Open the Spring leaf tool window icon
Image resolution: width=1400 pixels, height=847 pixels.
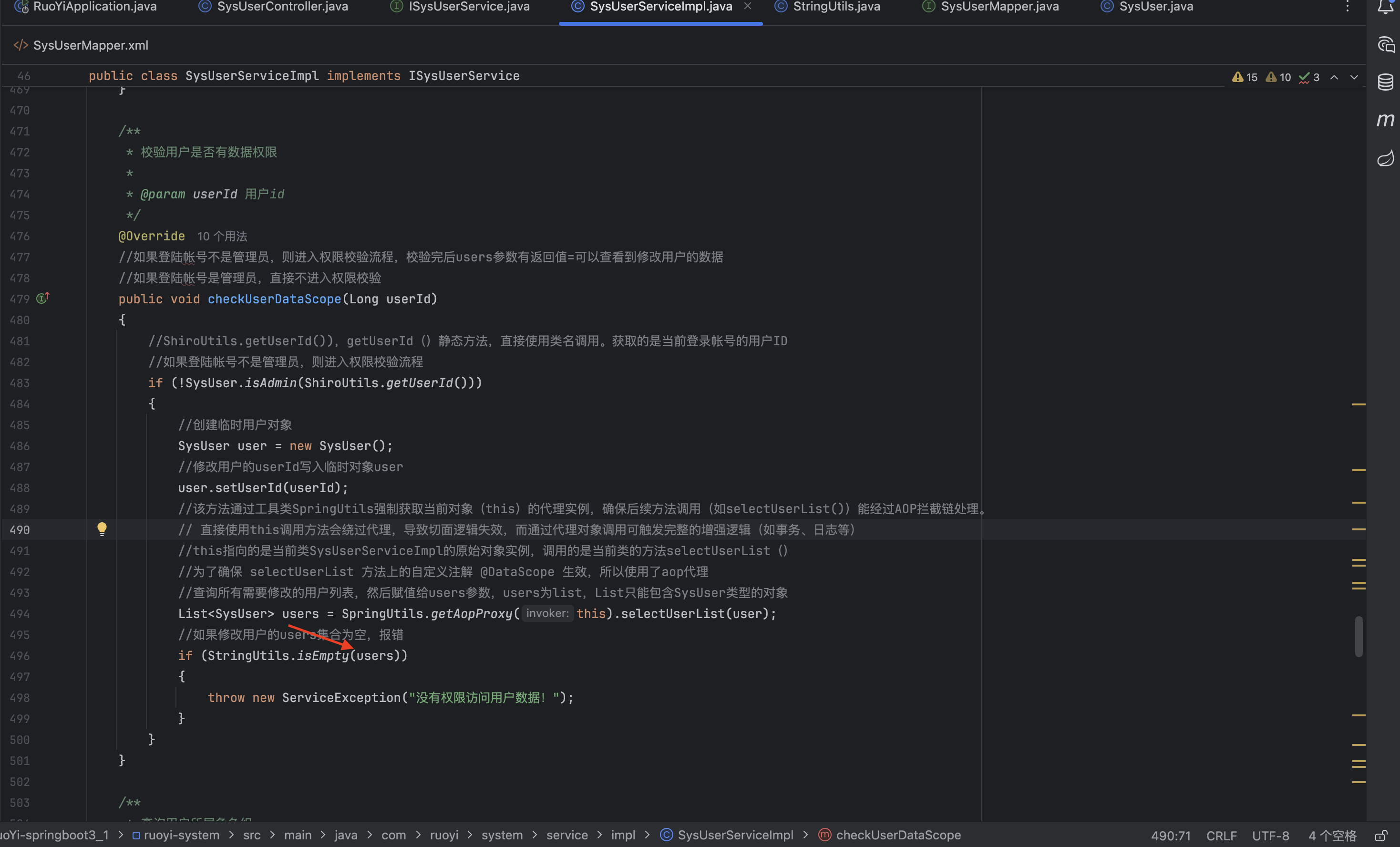tap(1385, 157)
